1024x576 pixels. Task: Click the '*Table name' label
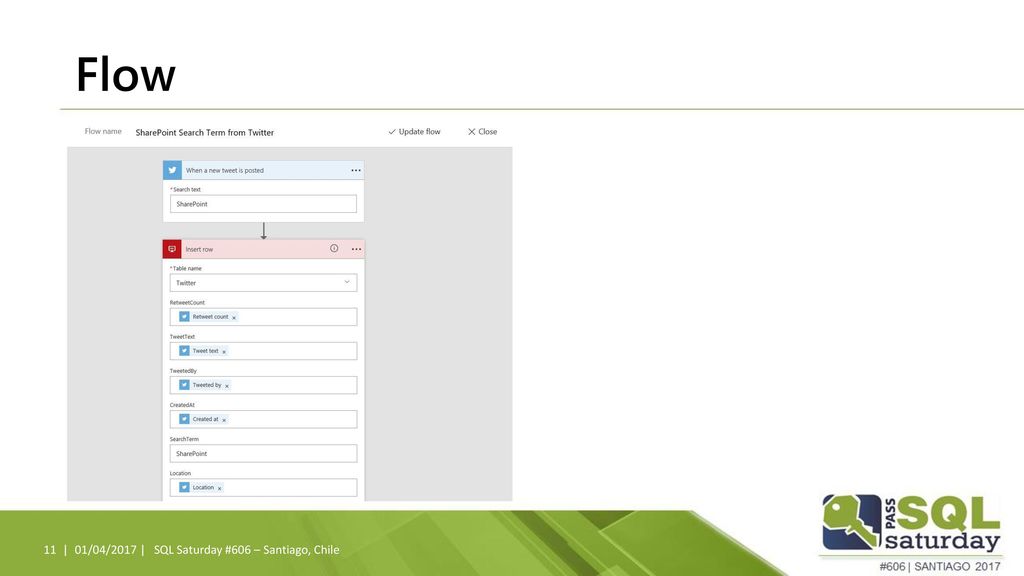click(x=186, y=268)
